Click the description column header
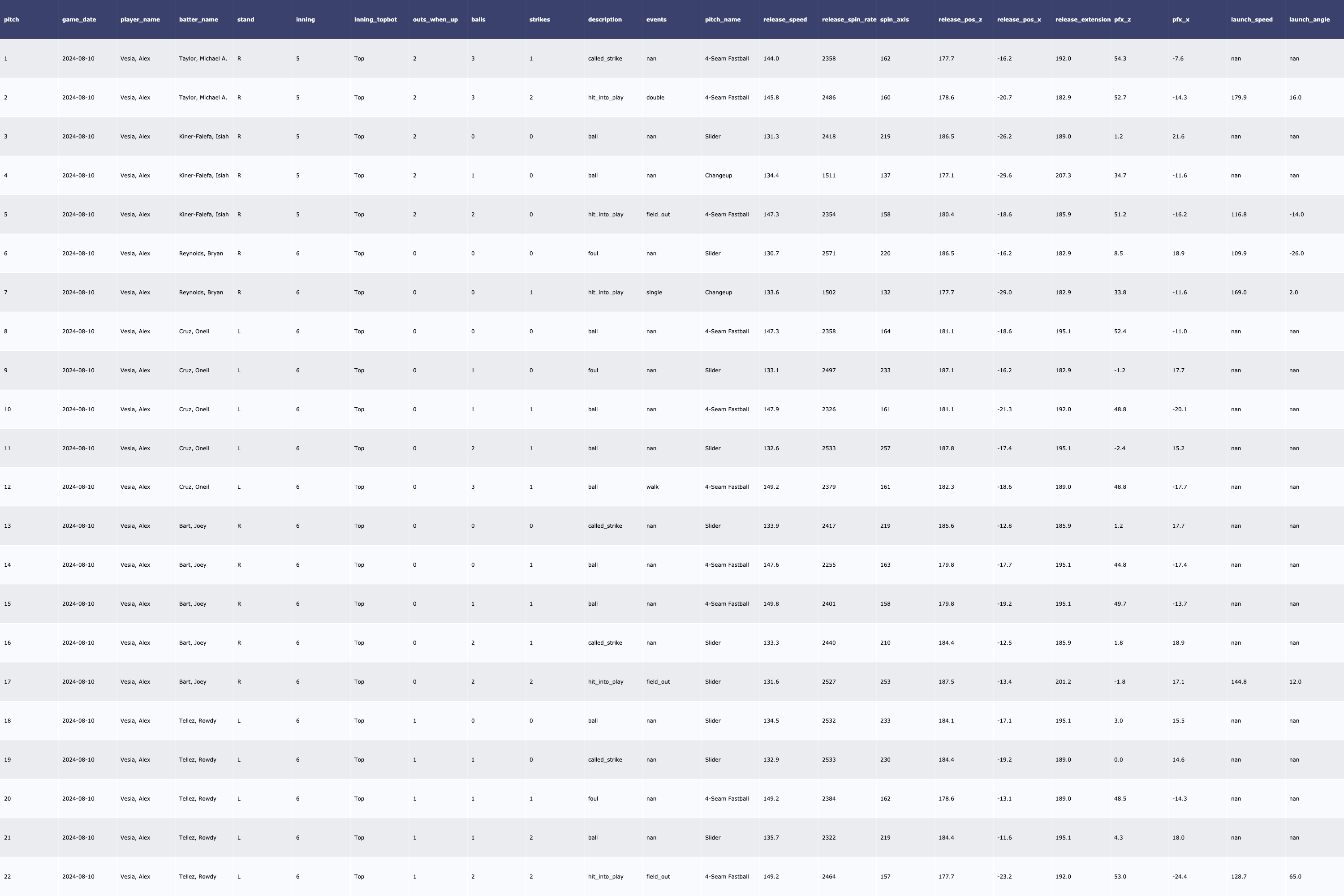Image resolution: width=1344 pixels, height=896 pixels. (604, 19)
